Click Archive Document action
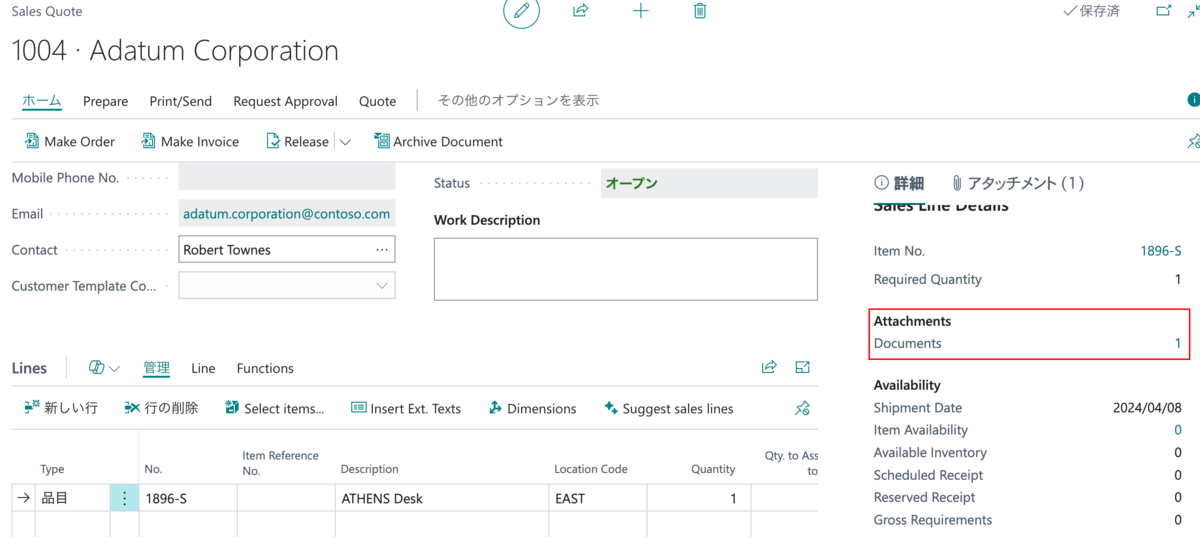This screenshot has height=537, width=1200. tap(438, 141)
